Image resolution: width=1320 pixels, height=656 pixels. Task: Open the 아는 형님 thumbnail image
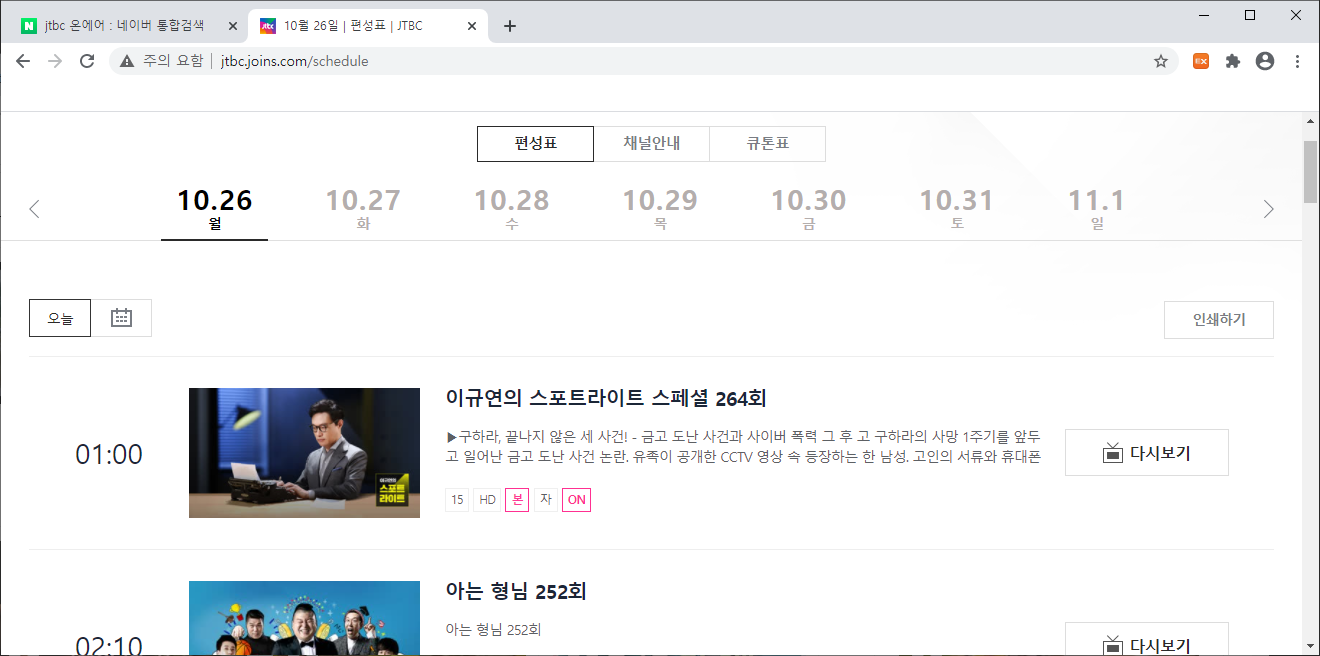coord(304,618)
